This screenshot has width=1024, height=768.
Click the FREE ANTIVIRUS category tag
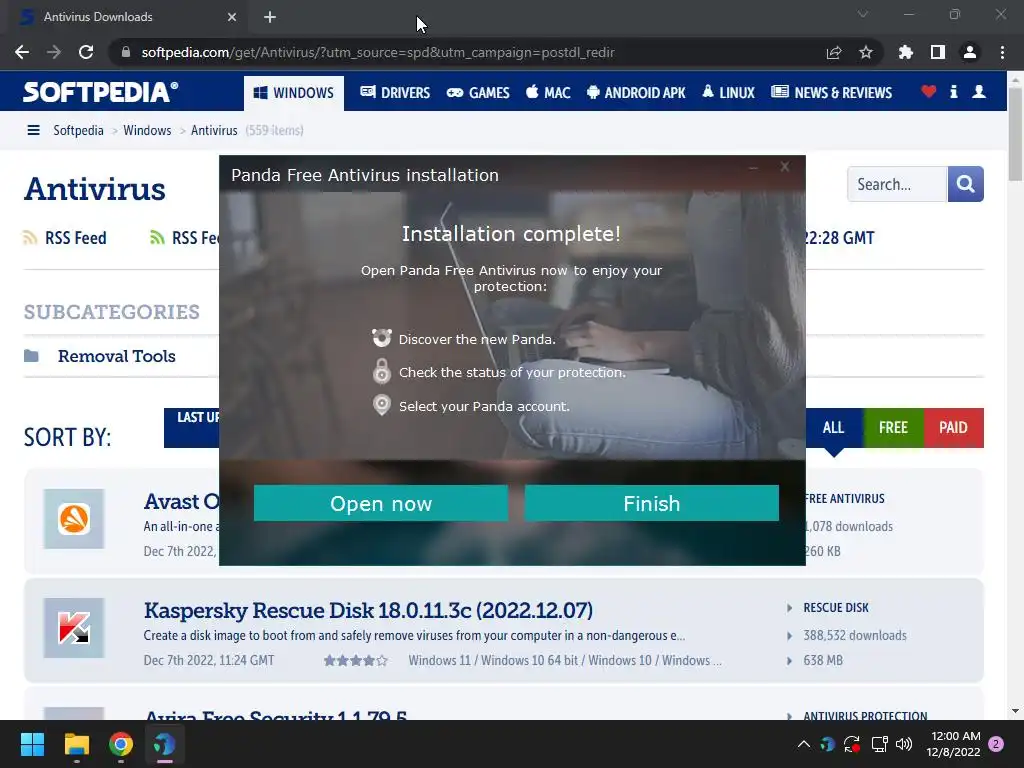(844, 498)
